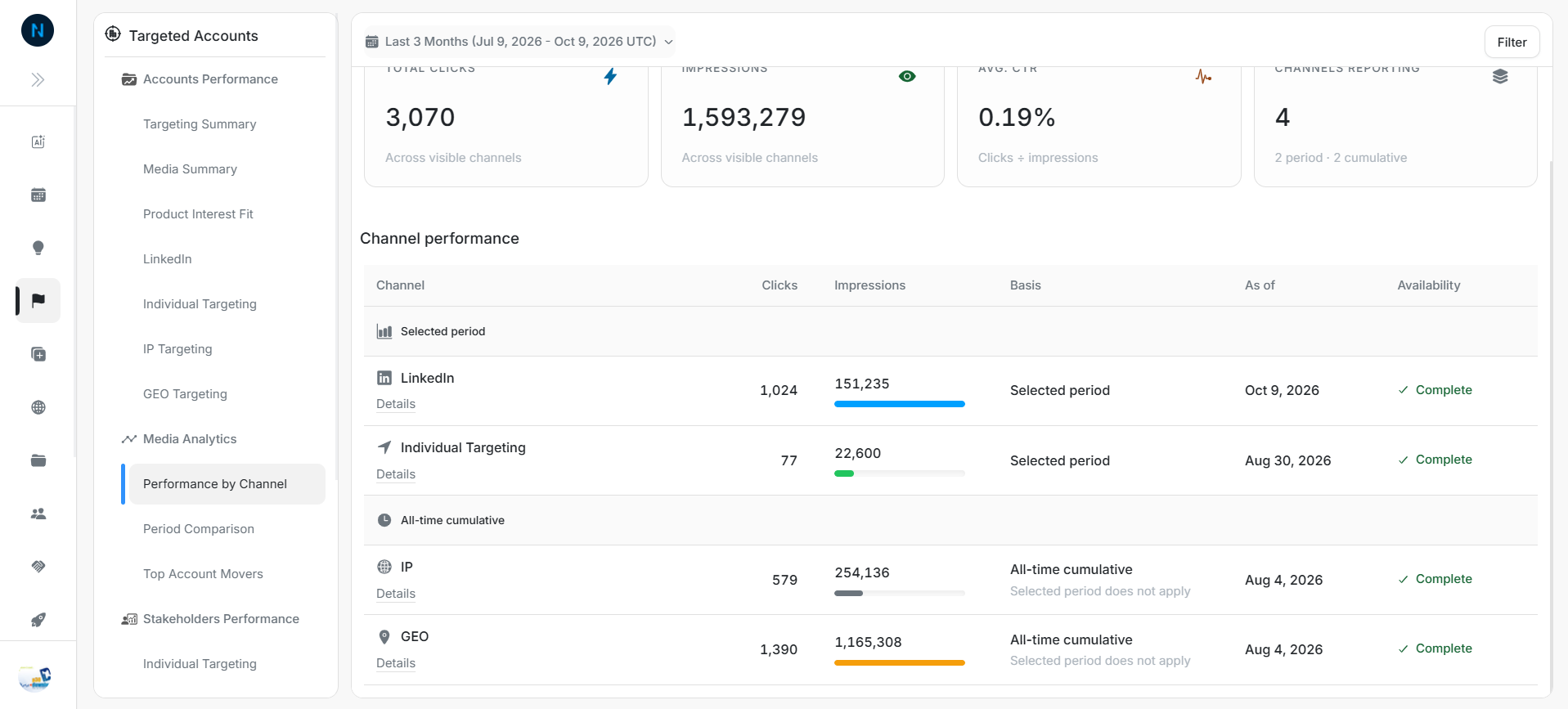The width and height of the screenshot is (1568, 709).
Task: Click the Targeted Accounts header icon
Action: (113, 34)
